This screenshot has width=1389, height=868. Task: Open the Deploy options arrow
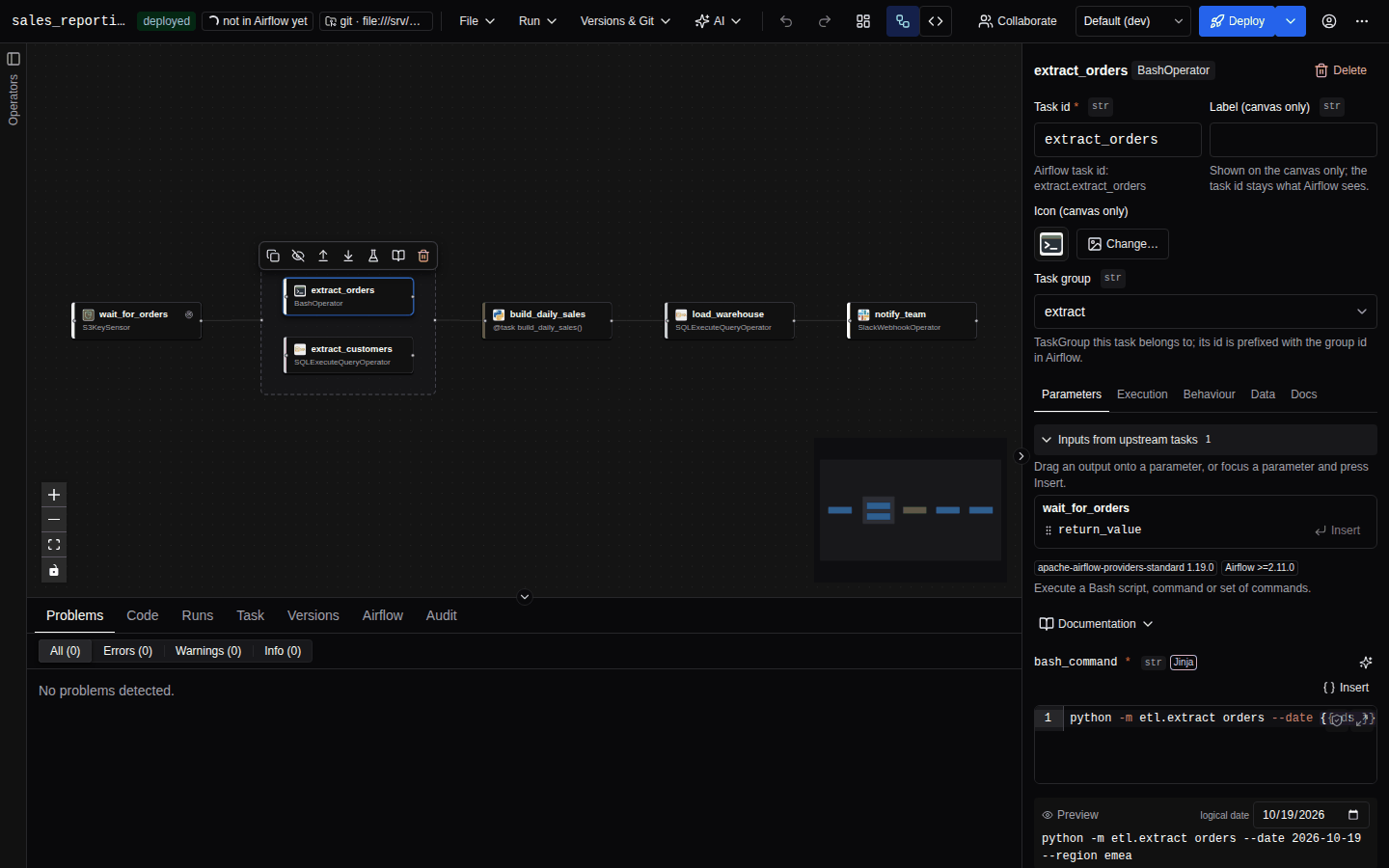coord(1291,21)
